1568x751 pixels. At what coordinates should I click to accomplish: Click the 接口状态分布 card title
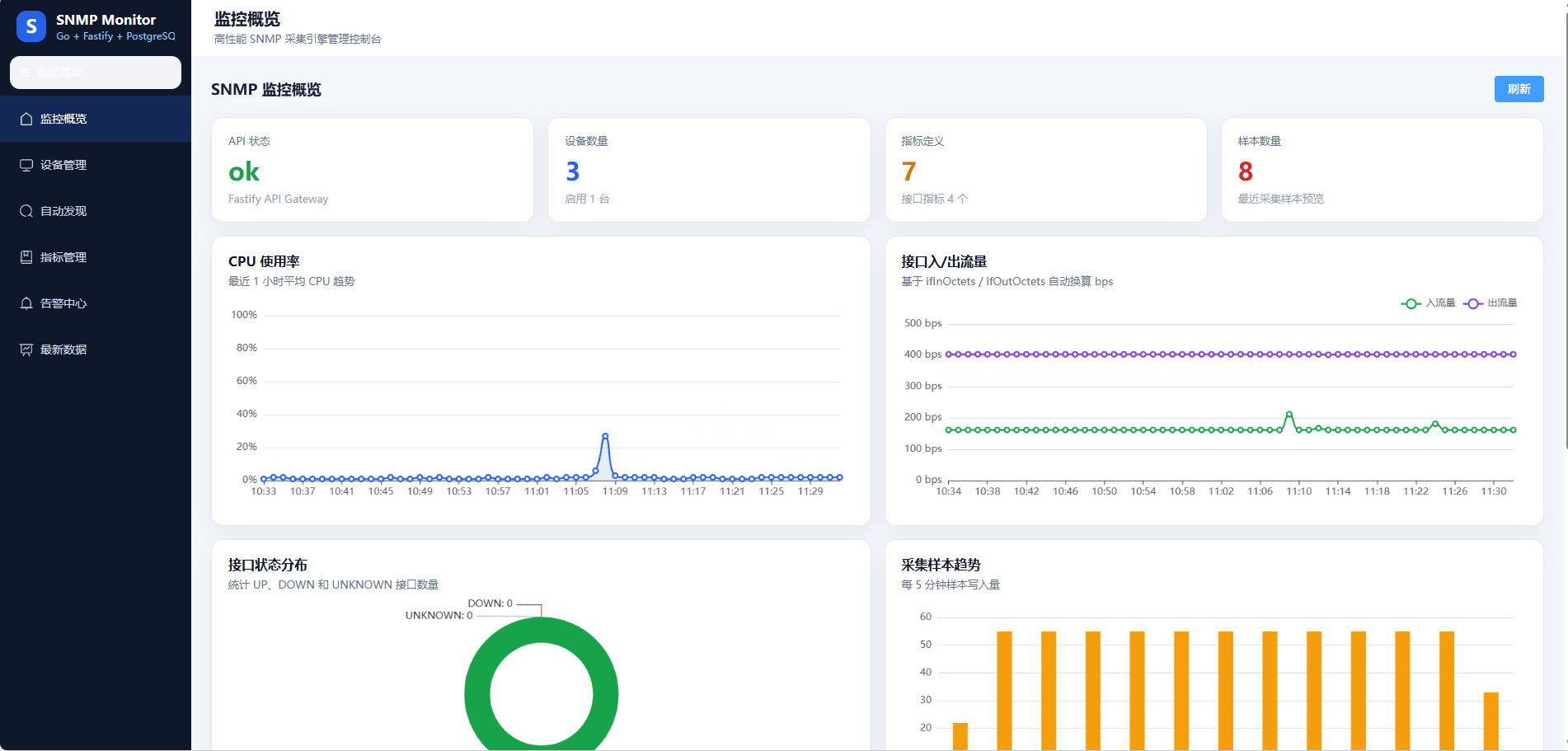[268, 565]
